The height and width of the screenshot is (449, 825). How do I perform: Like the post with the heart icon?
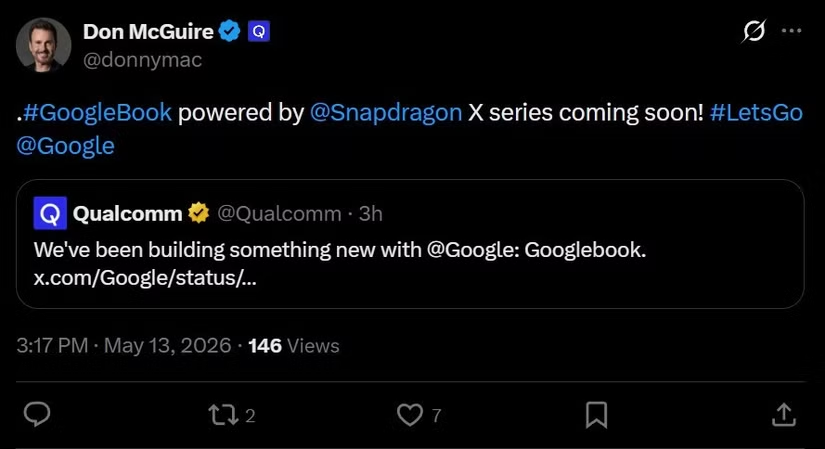click(x=410, y=415)
